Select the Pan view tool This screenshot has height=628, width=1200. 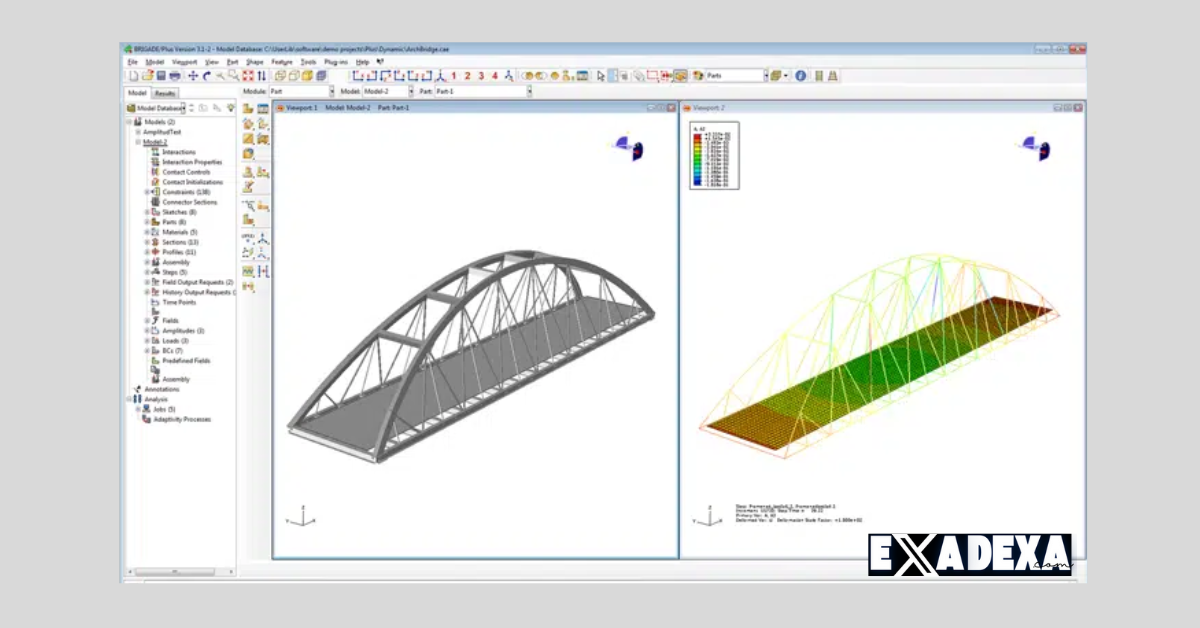[x=193, y=76]
